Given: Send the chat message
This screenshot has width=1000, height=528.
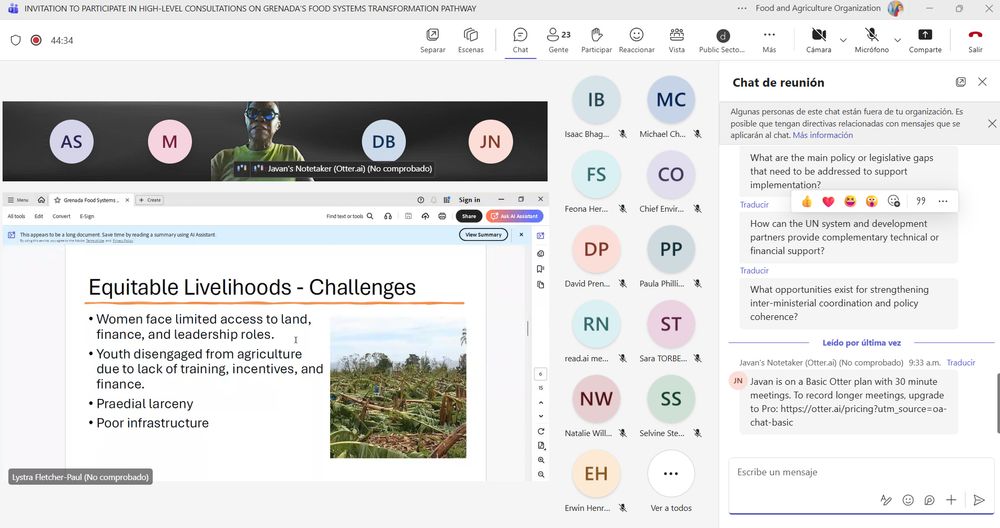Looking at the screenshot, I should 979,500.
